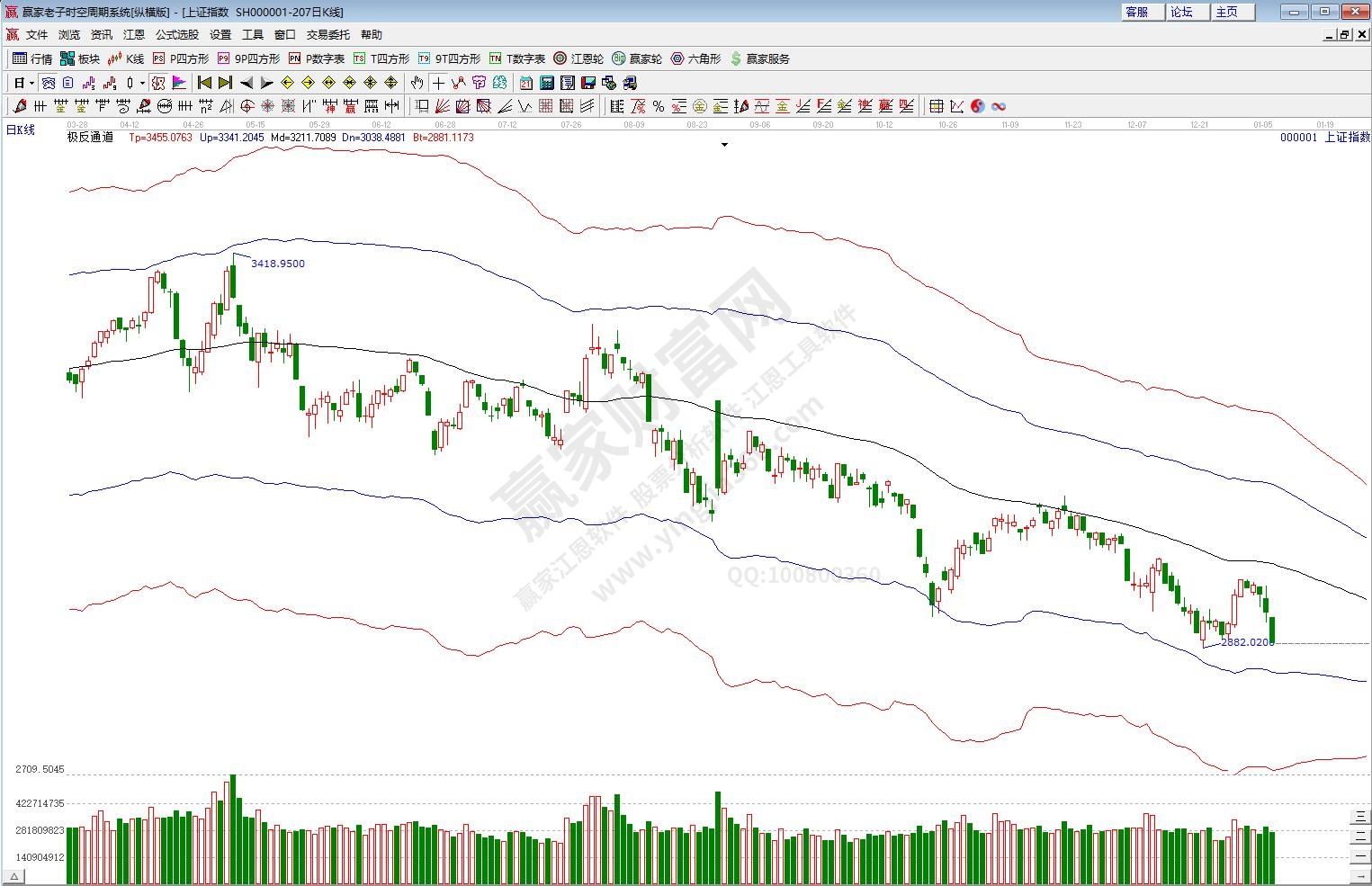The height and width of the screenshot is (886, 1372).
Task: Open the 板块 sector view
Action: pos(80,58)
